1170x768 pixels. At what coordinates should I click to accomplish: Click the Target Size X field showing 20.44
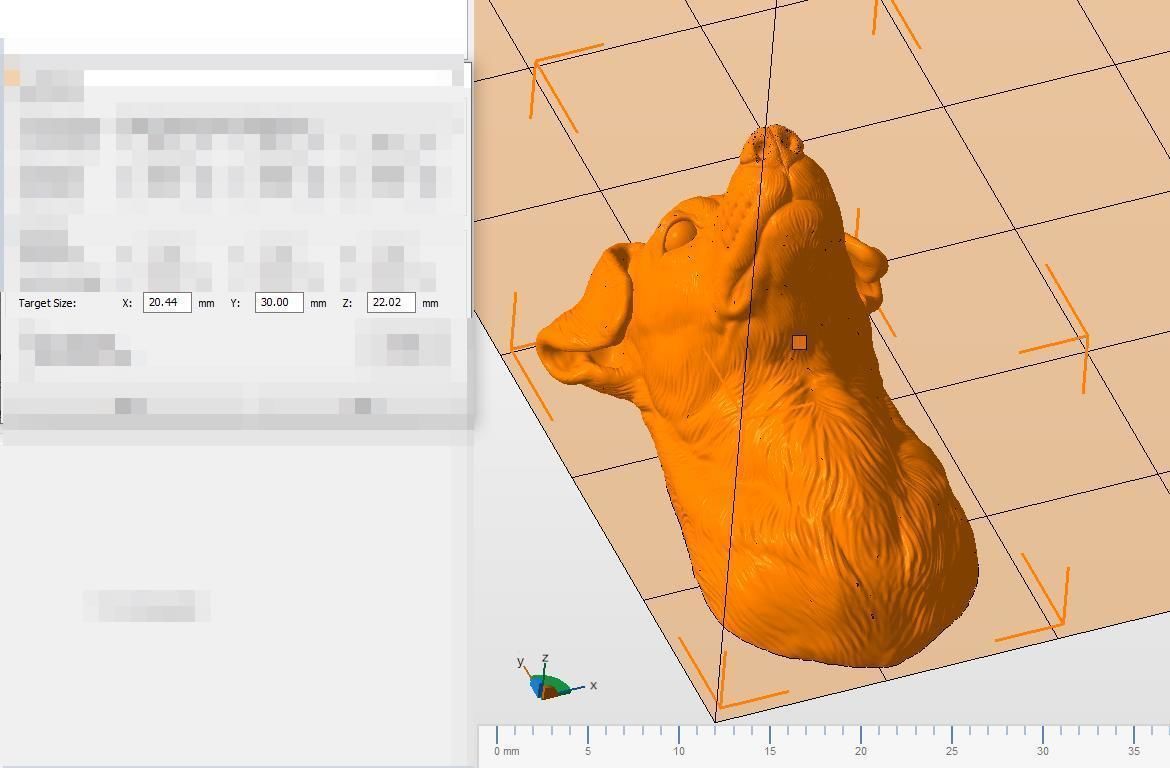167,302
